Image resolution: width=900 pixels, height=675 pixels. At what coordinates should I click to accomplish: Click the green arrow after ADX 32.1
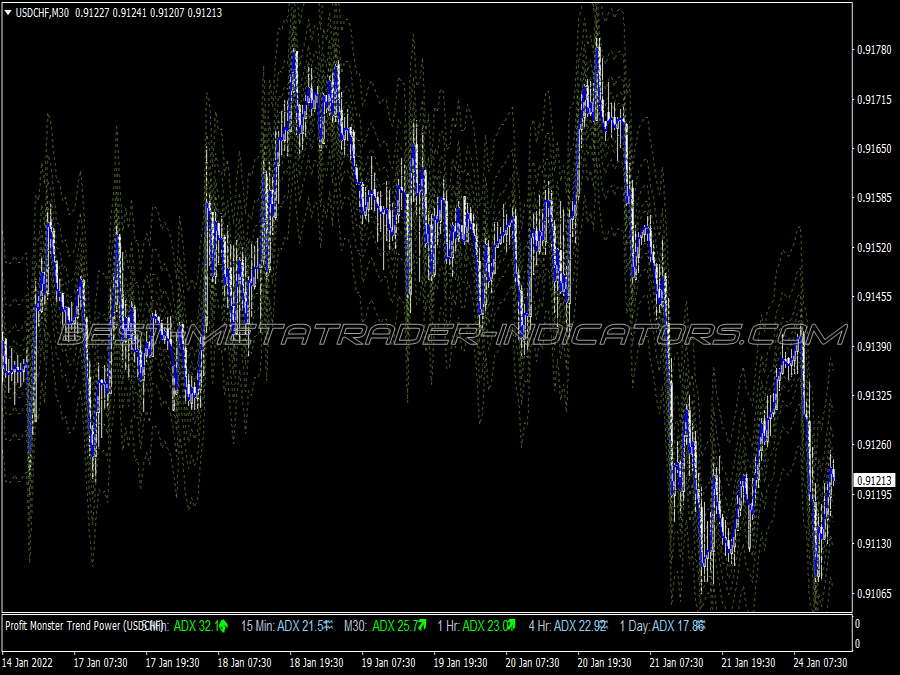pyautogui.click(x=223, y=626)
